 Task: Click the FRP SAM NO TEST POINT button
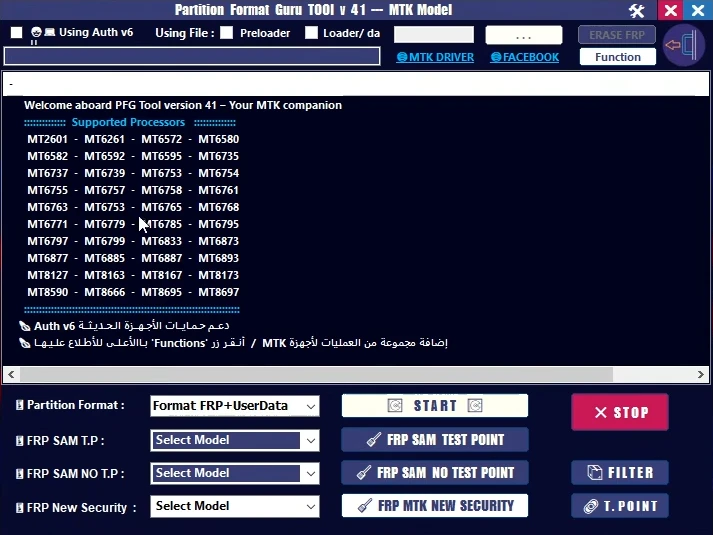[x=435, y=473]
